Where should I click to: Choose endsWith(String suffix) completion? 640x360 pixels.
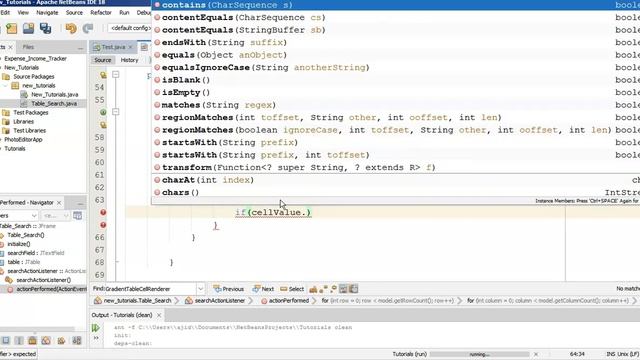point(396,42)
